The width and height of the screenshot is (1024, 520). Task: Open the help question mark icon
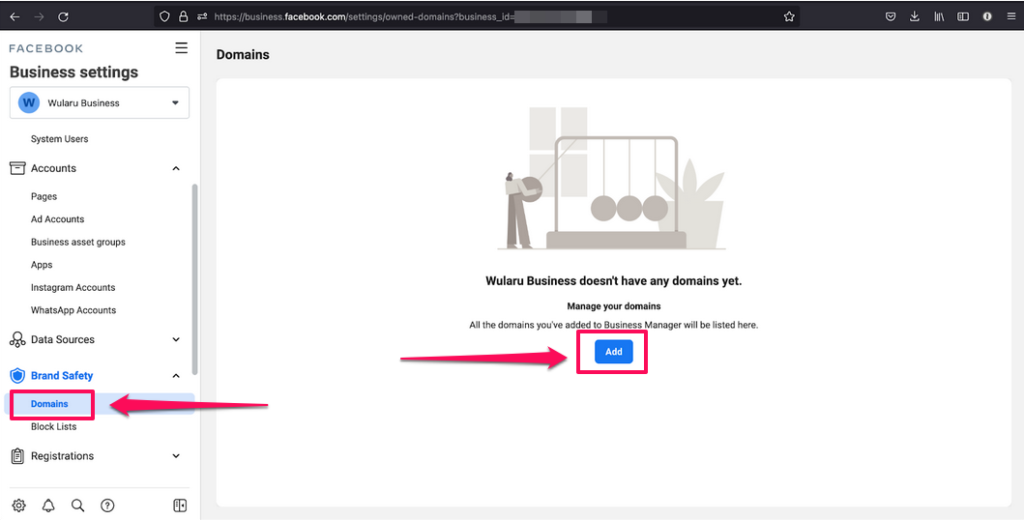pos(107,505)
